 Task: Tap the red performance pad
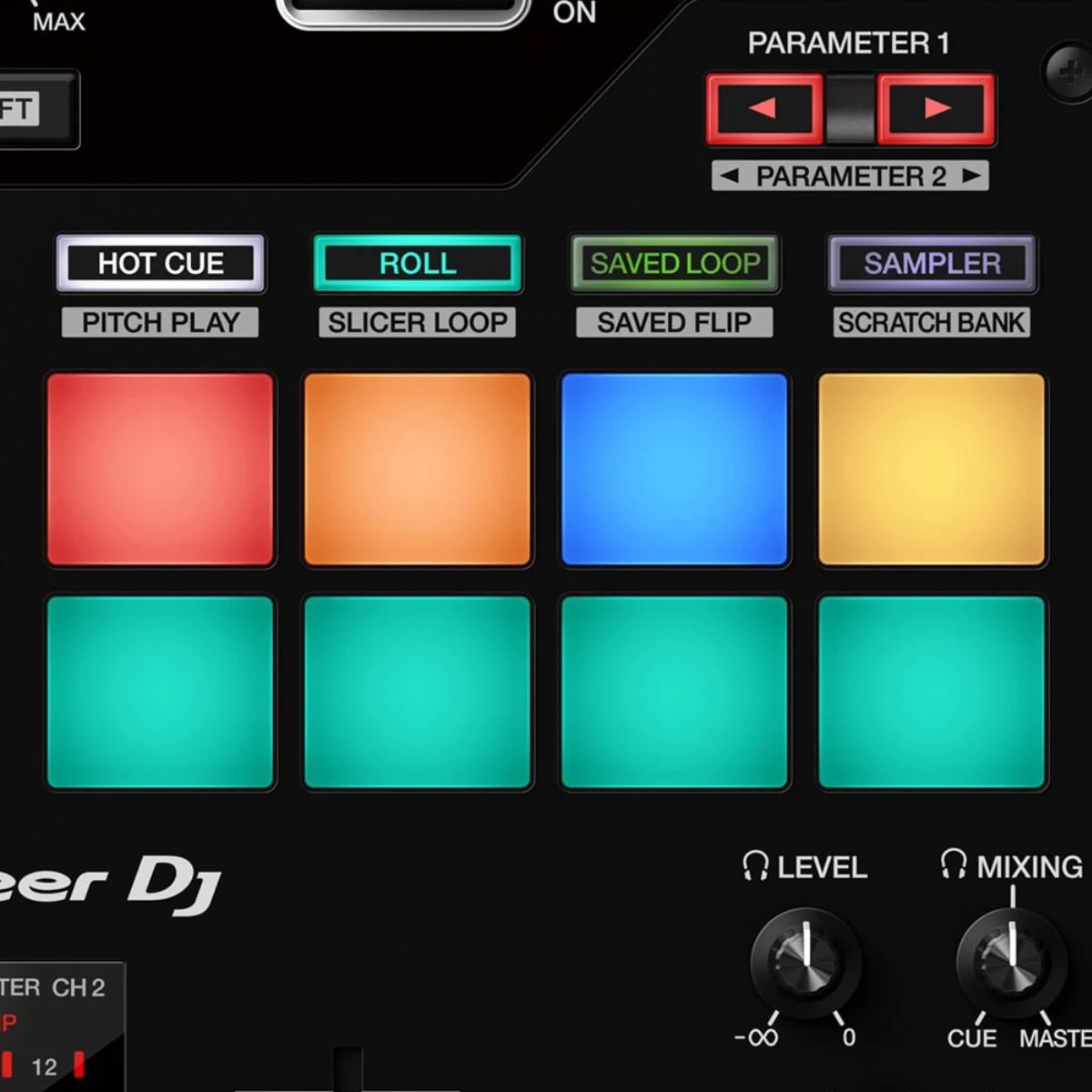pos(160,470)
